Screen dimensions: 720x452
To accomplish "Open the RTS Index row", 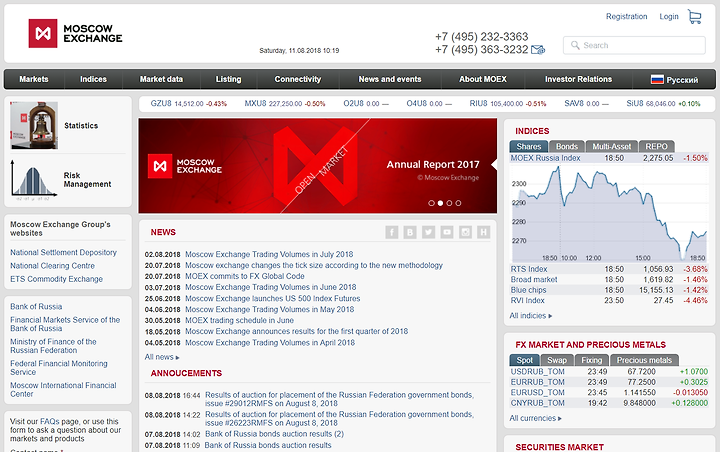I will tap(609, 269).
